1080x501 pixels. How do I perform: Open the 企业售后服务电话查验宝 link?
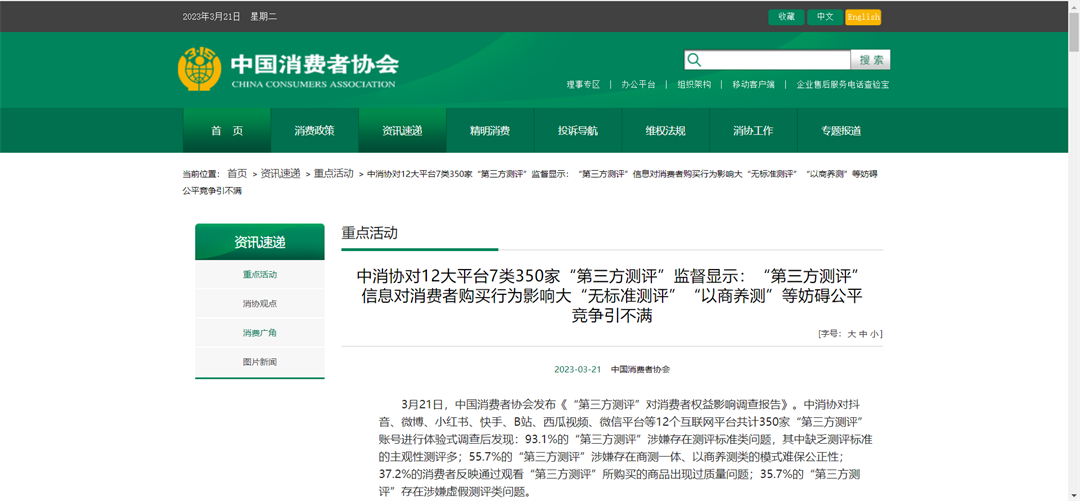[842, 85]
